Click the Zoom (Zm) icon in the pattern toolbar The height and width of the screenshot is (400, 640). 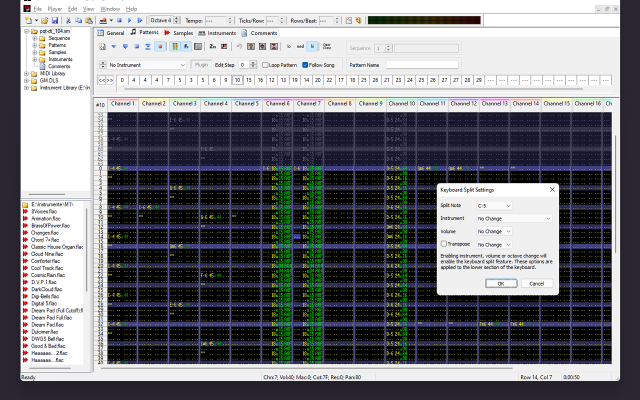pyautogui.click(x=213, y=47)
